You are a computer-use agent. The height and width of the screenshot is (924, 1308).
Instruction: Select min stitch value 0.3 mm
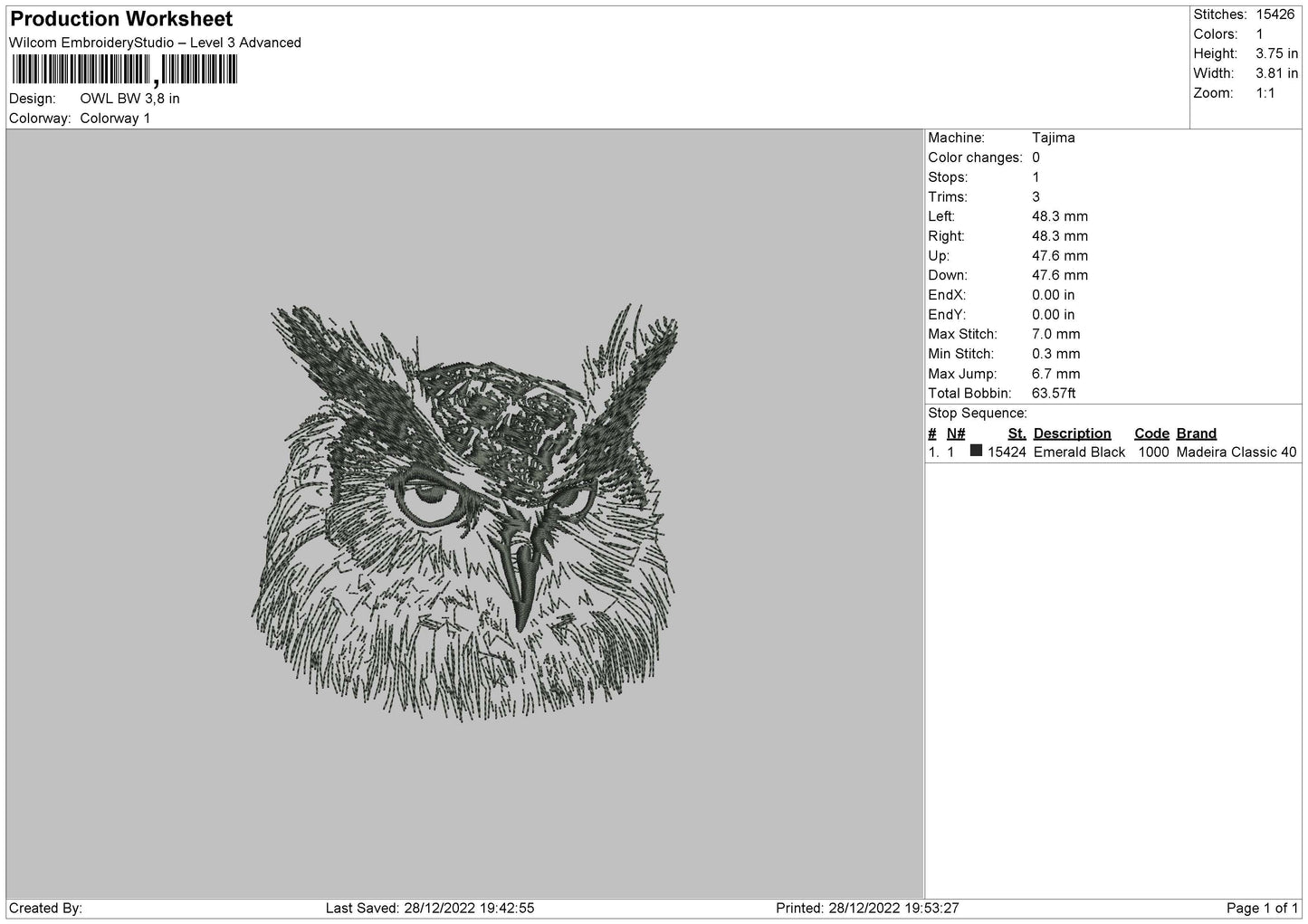(1056, 354)
